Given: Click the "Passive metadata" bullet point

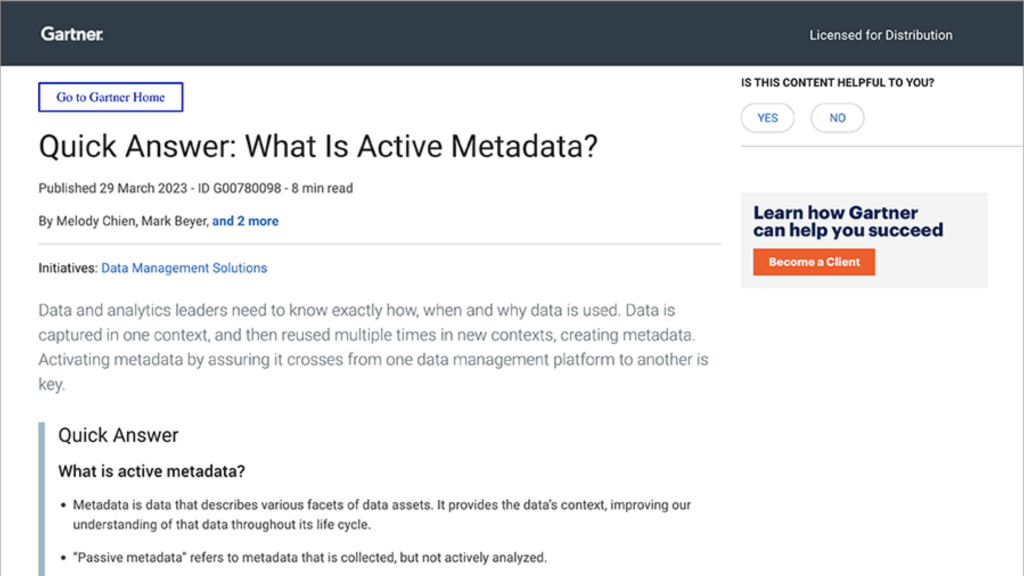Looking at the screenshot, I should pyautogui.click(x=310, y=557).
